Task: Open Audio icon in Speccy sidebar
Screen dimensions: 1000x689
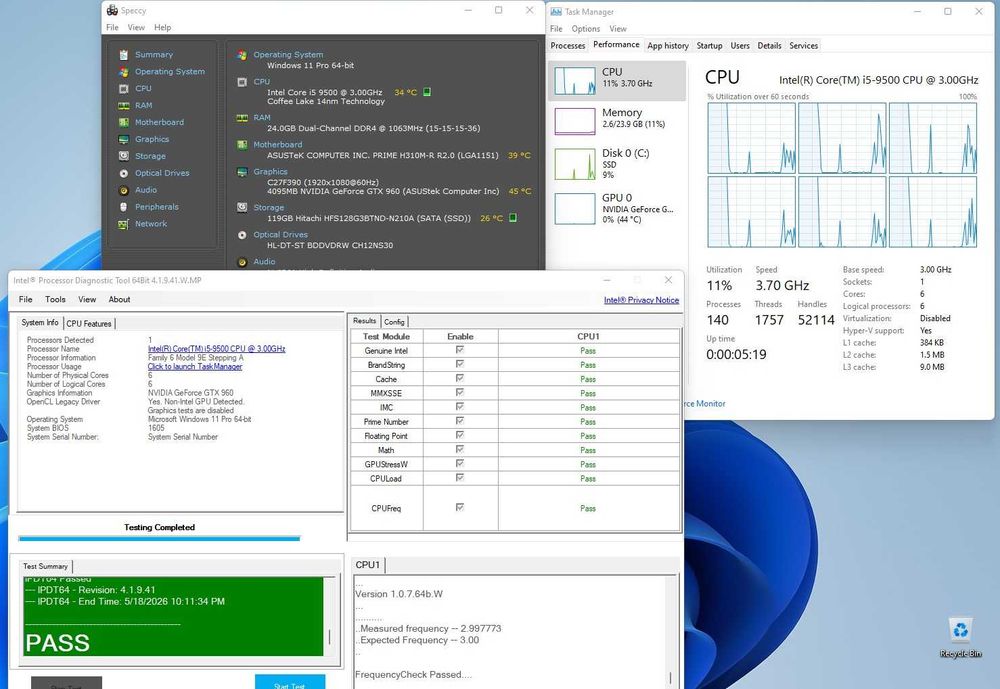Action: (124, 190)
